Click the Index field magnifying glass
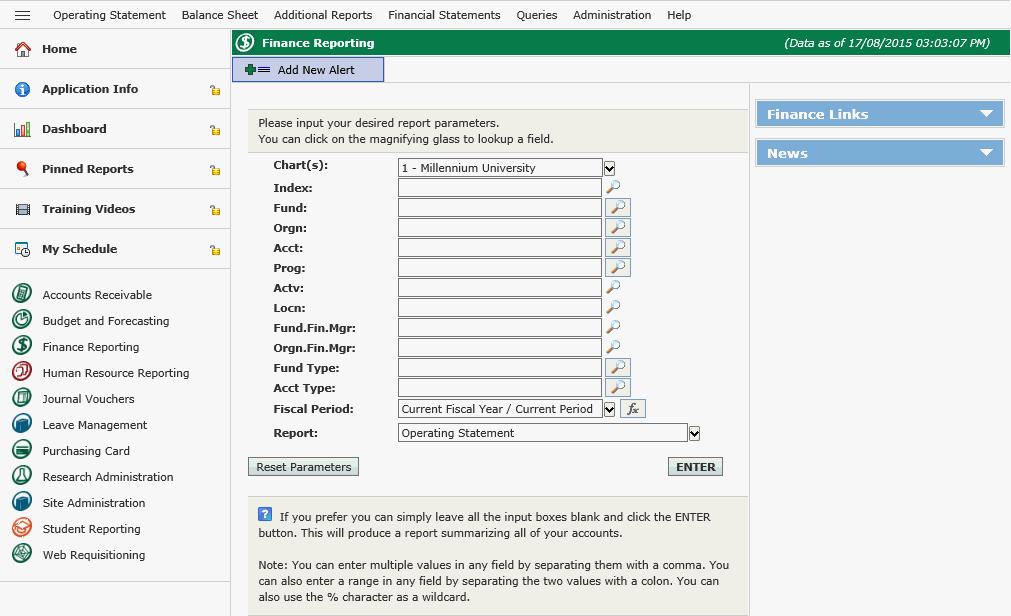 point(613,187)
